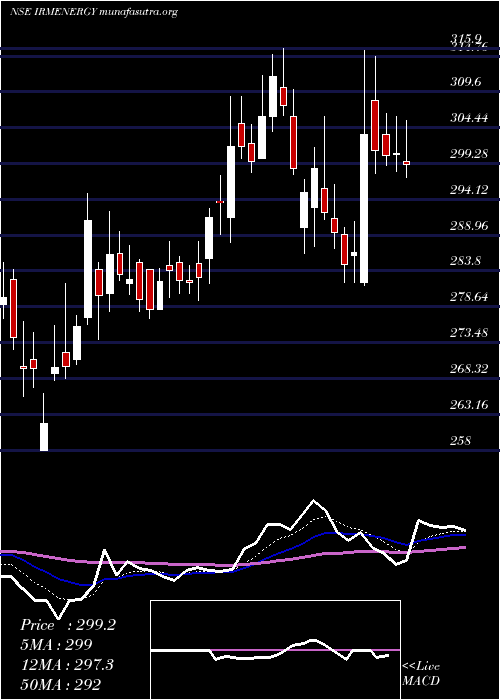Click the last red candlestick near 299.28

point(406,163)
